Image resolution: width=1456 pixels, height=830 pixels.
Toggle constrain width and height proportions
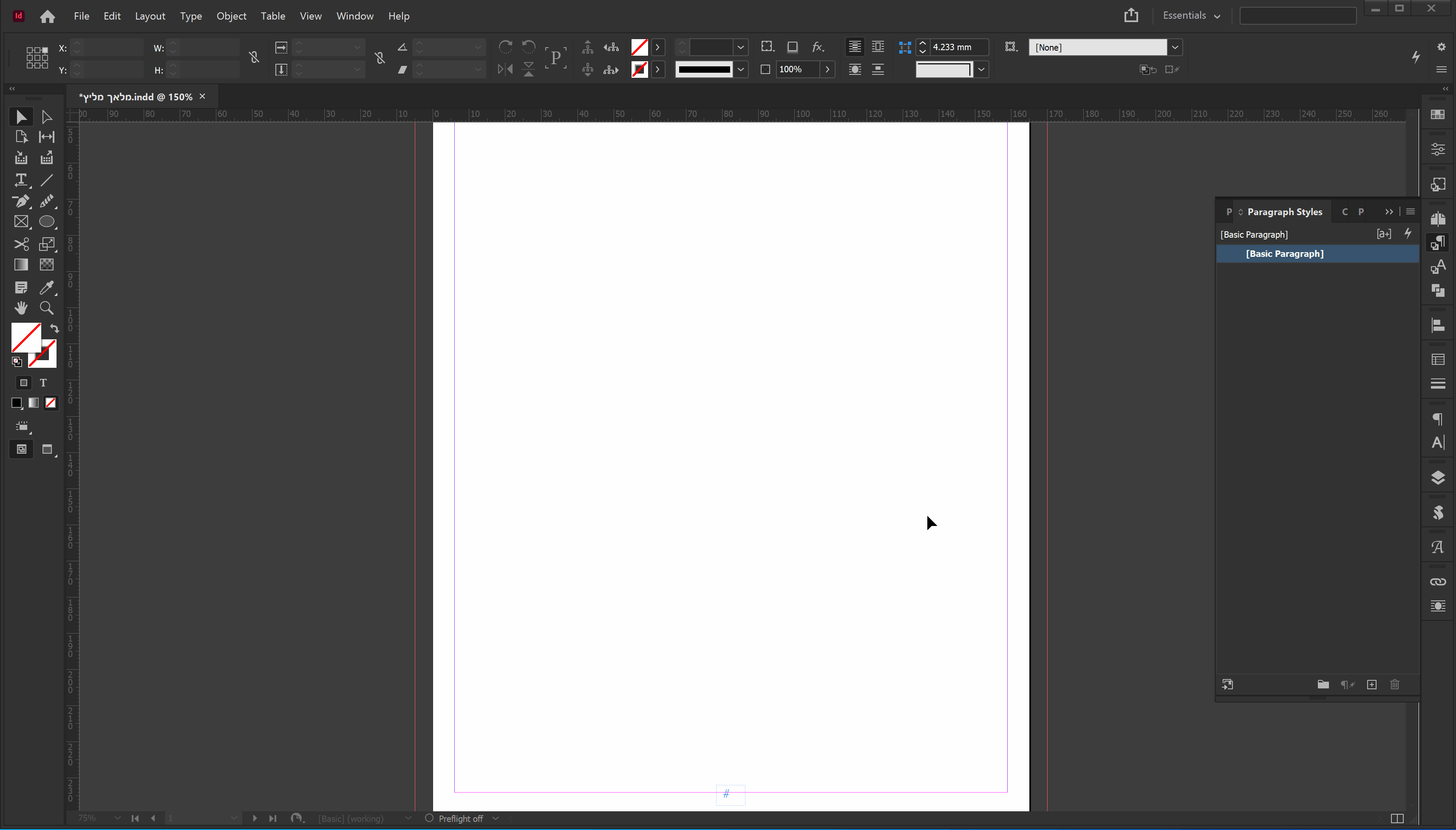tap(254, 57)
